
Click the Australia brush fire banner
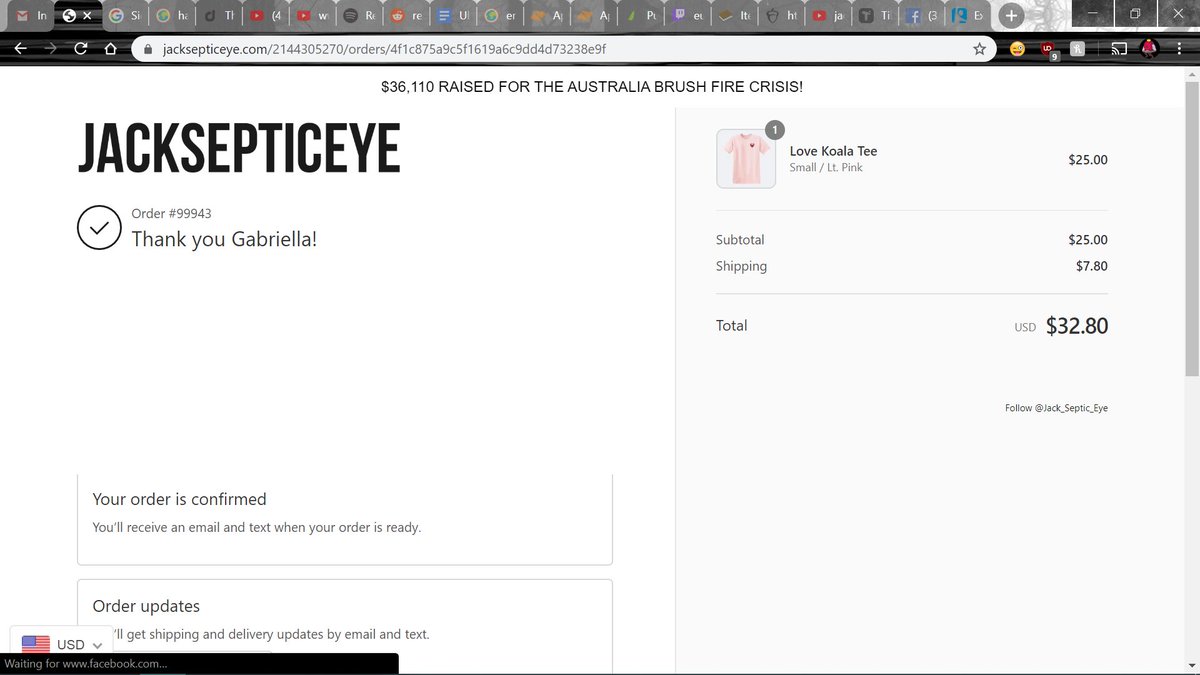point(592,87)
